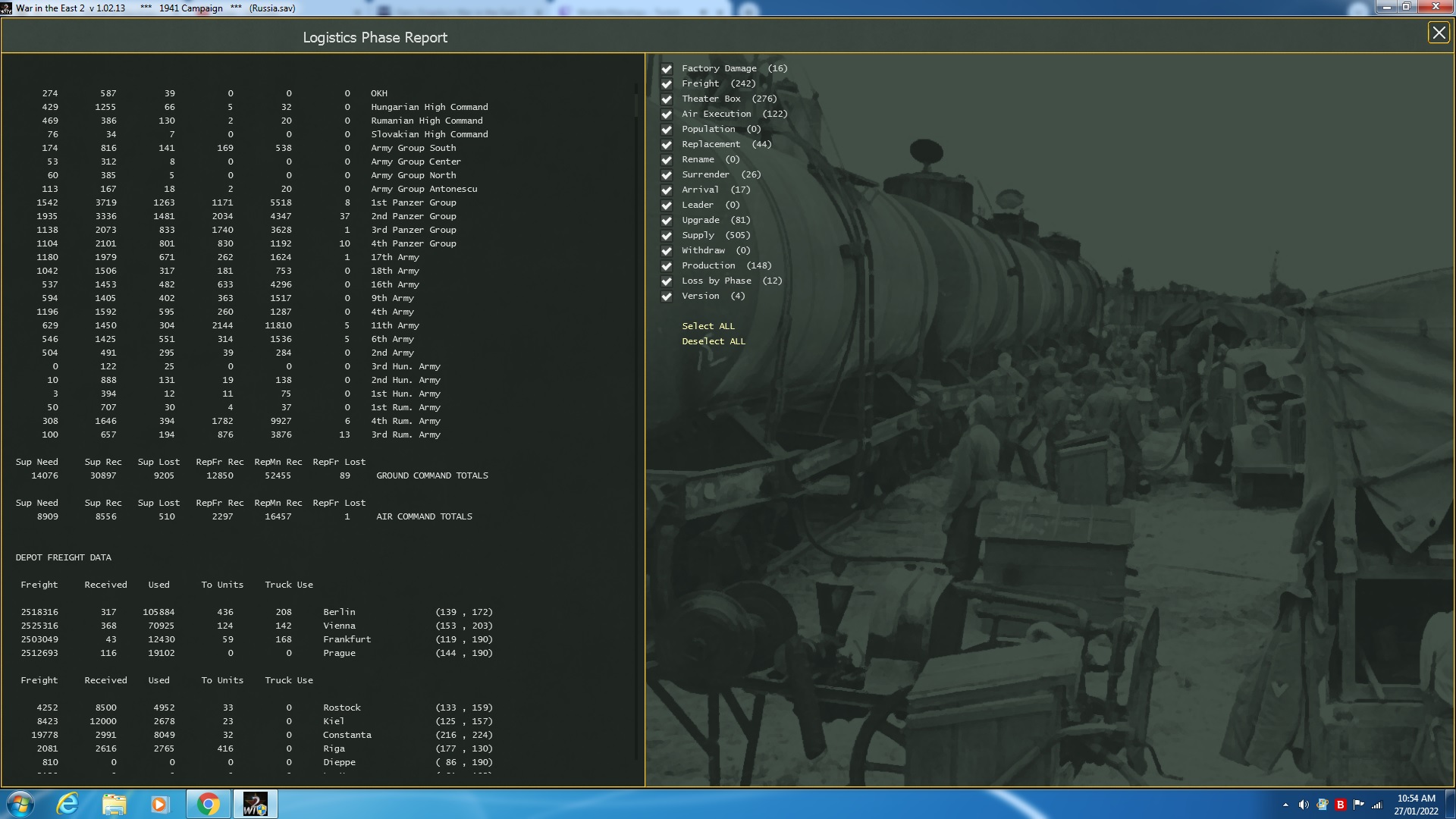
Task: Uncheck Loss by Phase filter
Action: pyautogui.click(x=667, y=281)
